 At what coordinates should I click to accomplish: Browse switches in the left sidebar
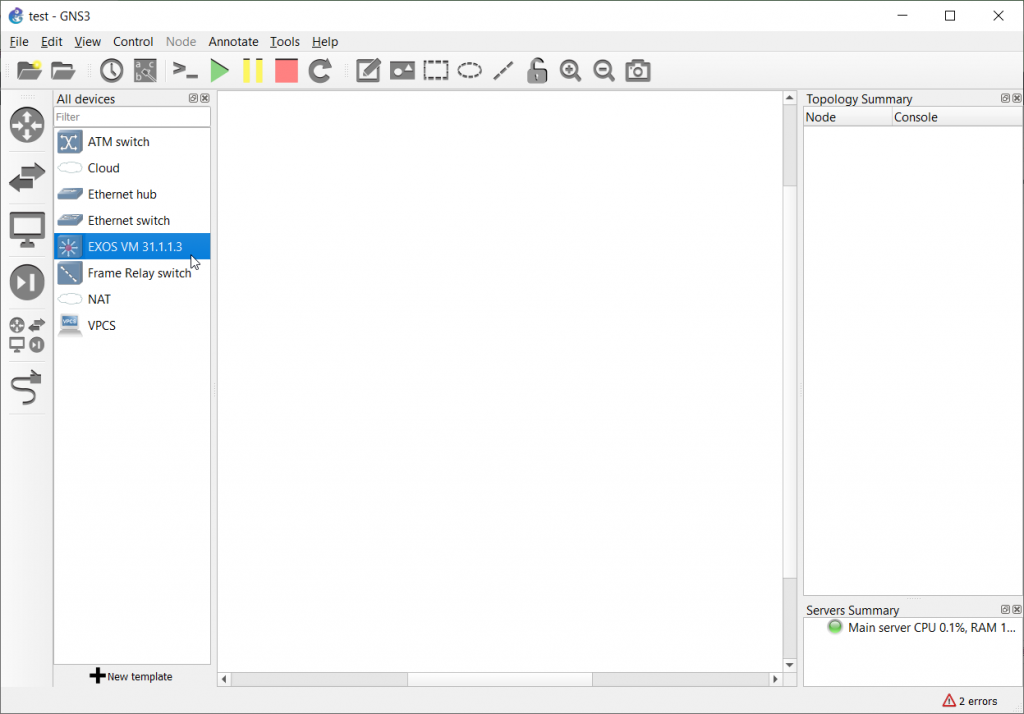(27, 177)
